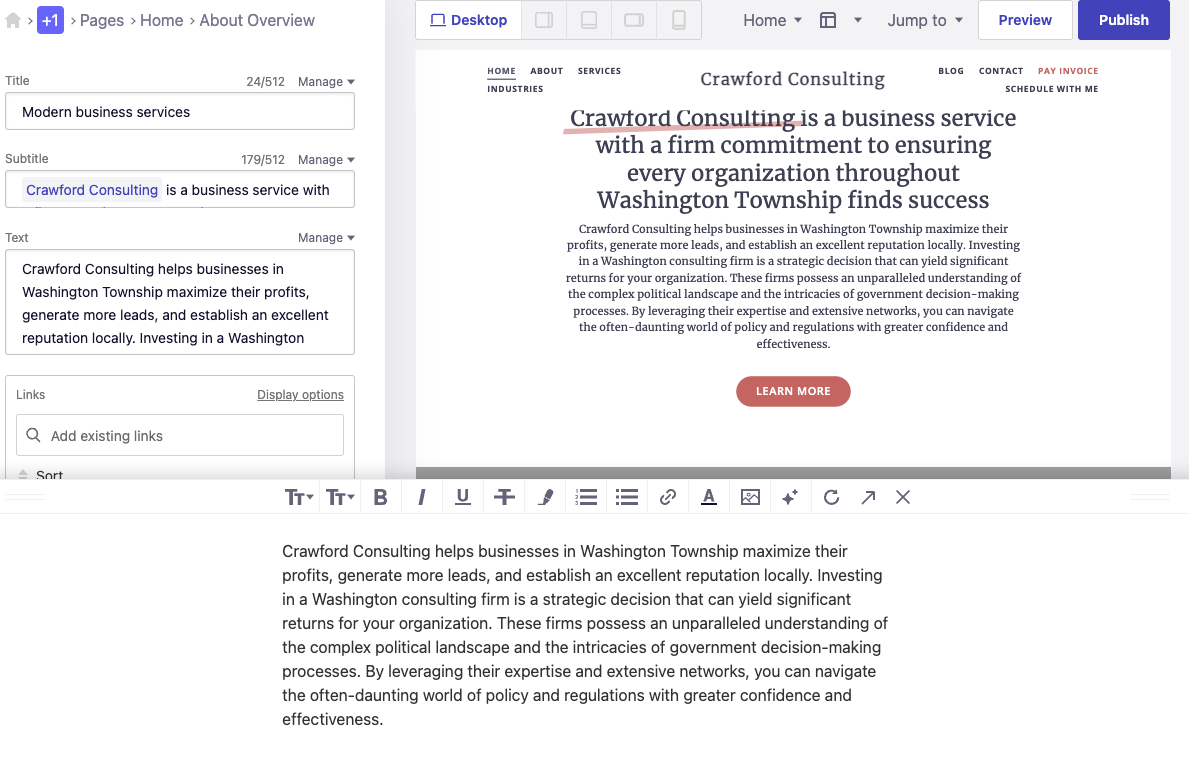Open the About Overview breadcrumb item
This screenshot has width=1189, height=767.
(257, 19)
